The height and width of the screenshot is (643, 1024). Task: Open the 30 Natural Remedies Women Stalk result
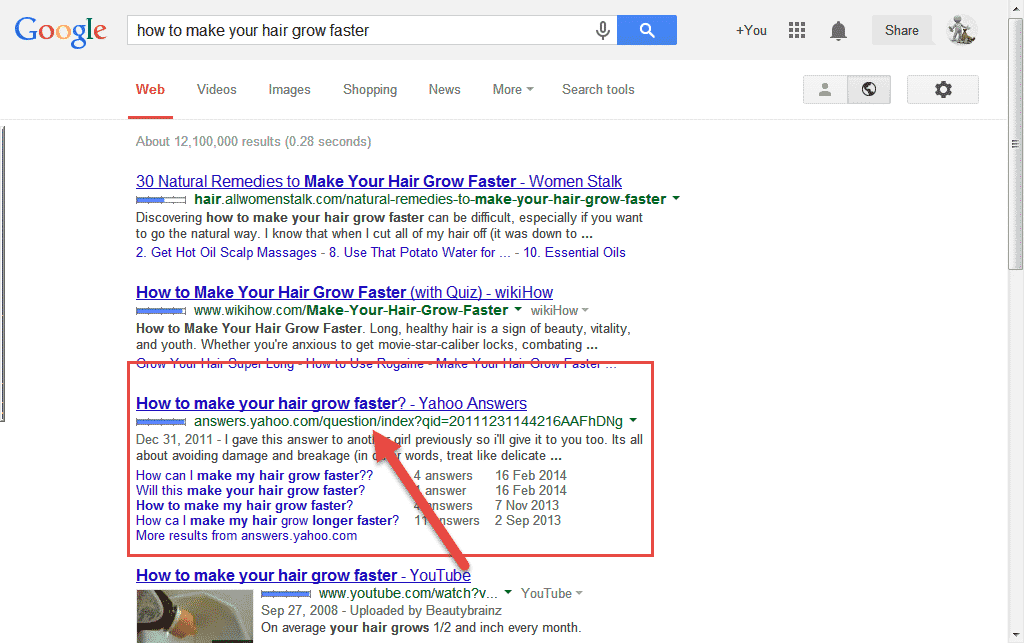tap(379, 181)
